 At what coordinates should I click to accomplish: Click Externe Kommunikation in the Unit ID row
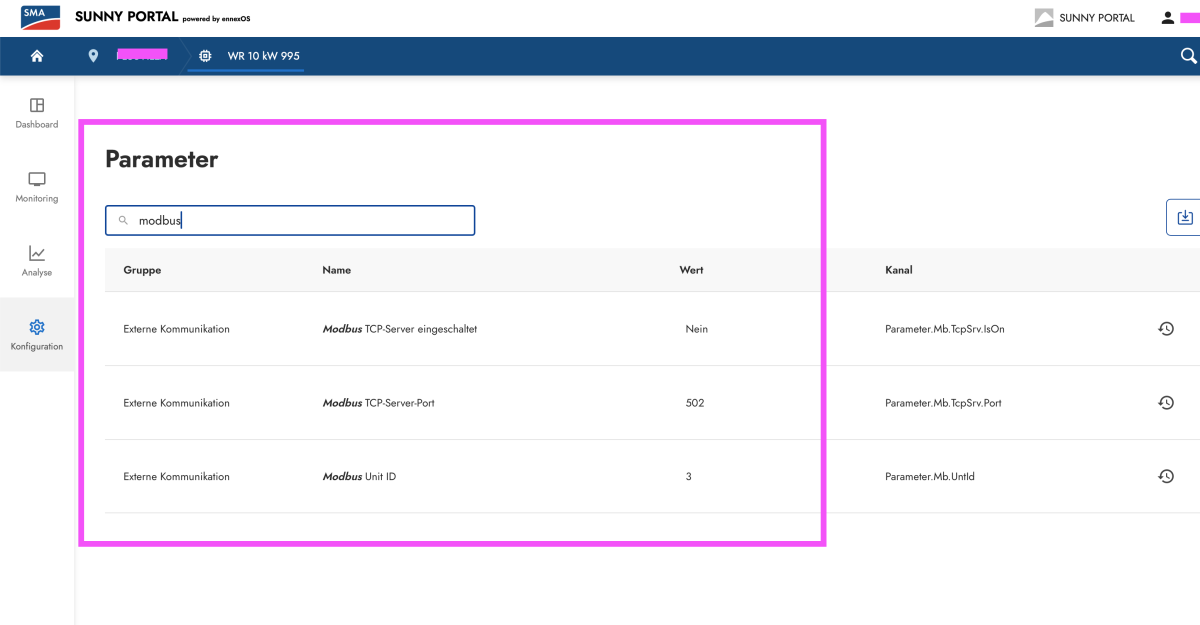click(176, 477)
